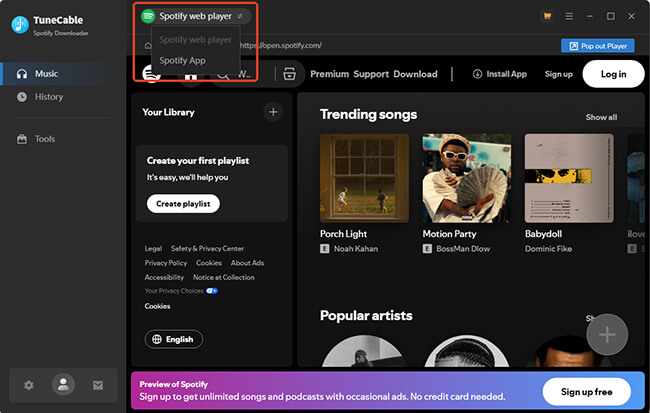Open the mail feedback icon

[x=98, y=385]
